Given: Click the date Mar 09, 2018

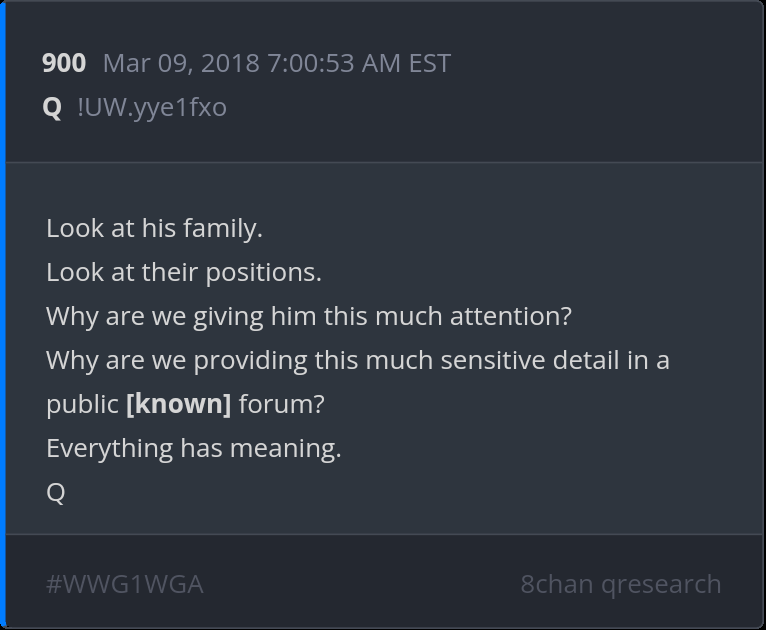Looking at the screenshot, I should [181, 64].
